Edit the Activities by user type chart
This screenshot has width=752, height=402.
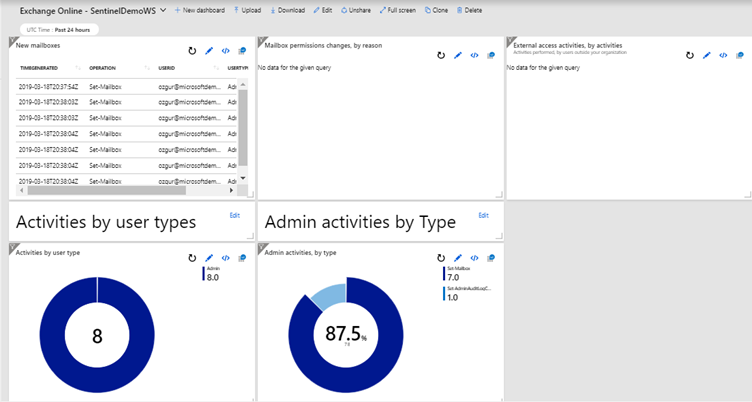(x=209, y=258)
